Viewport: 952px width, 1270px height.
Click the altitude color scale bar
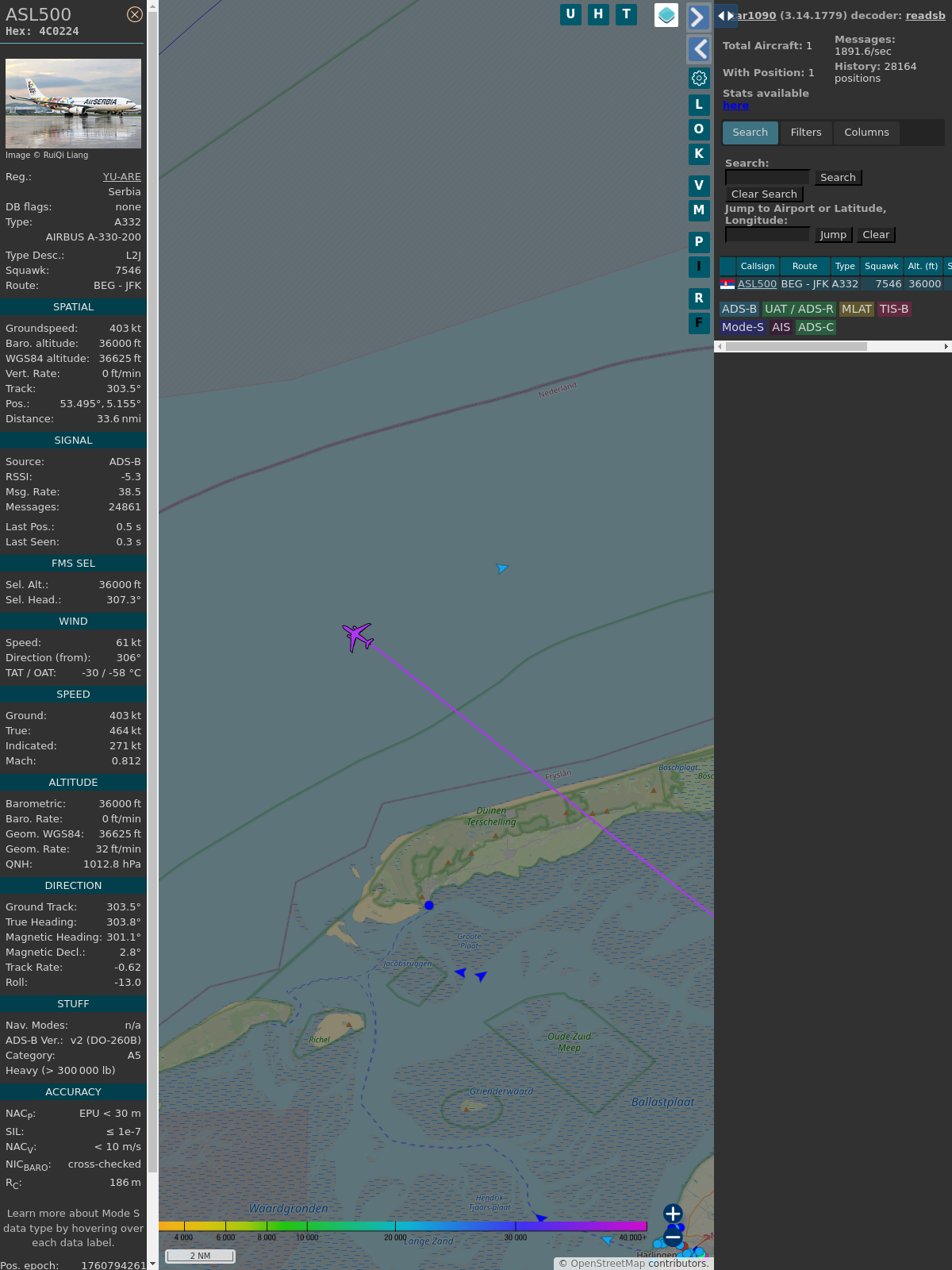[403, 1226]
